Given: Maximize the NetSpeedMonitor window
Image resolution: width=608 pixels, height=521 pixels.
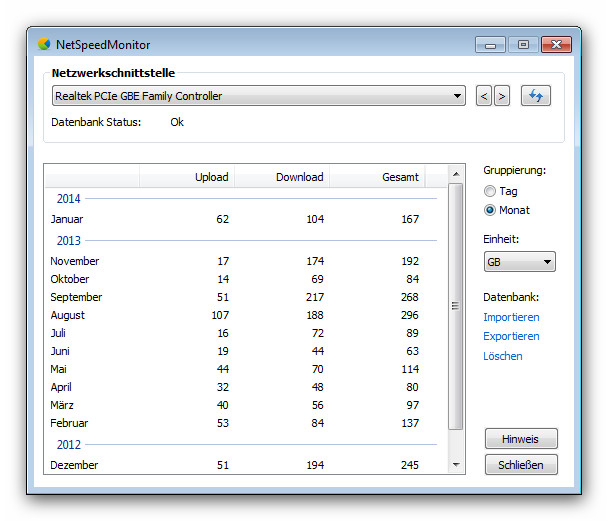Looking at the screenshot, I should [x=523, y=45].
